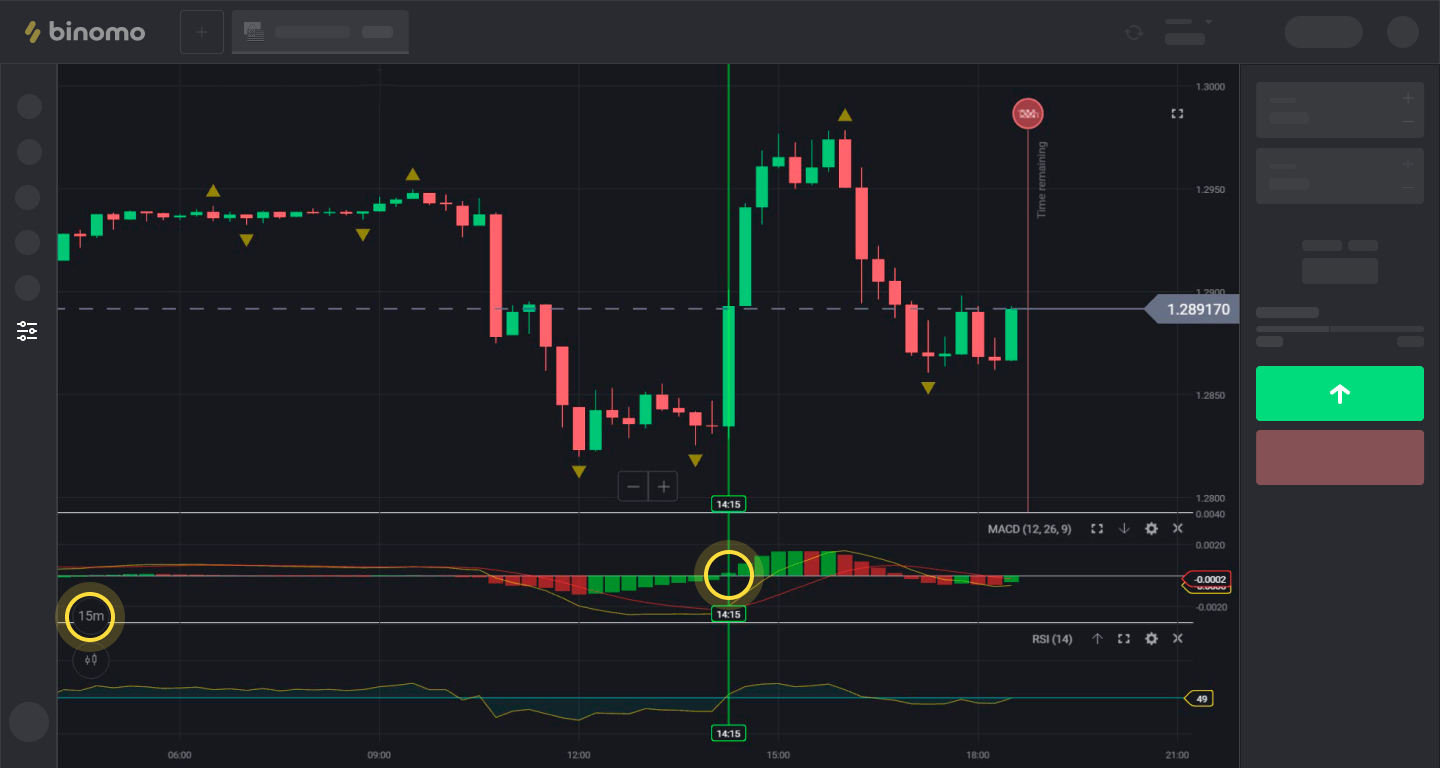Open RSI indicator settings gear
1440x768 pixels.
pyautogui.click(x=1151, y=639)
